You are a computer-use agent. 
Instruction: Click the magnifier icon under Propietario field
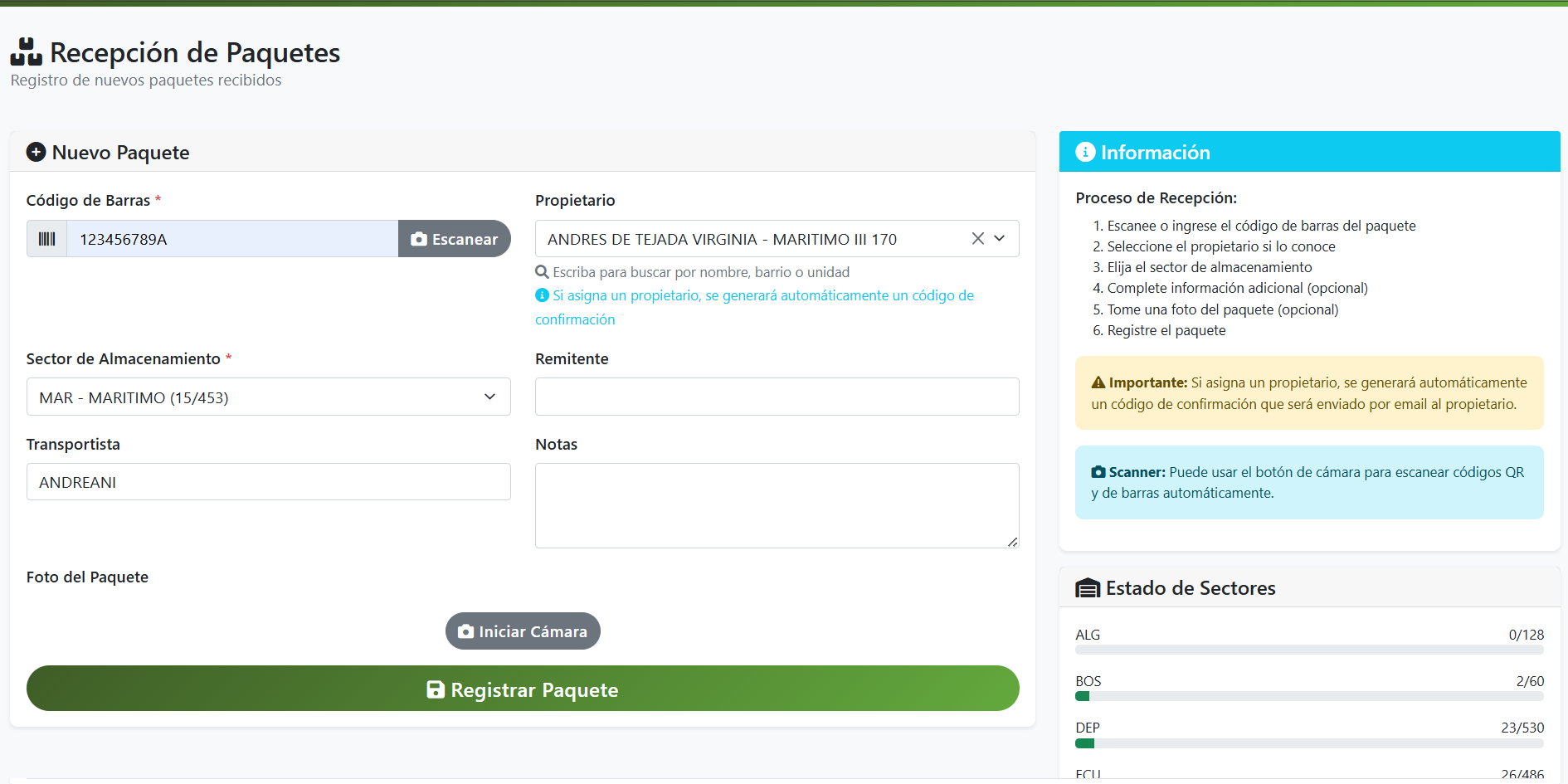[x=542, y=272]
